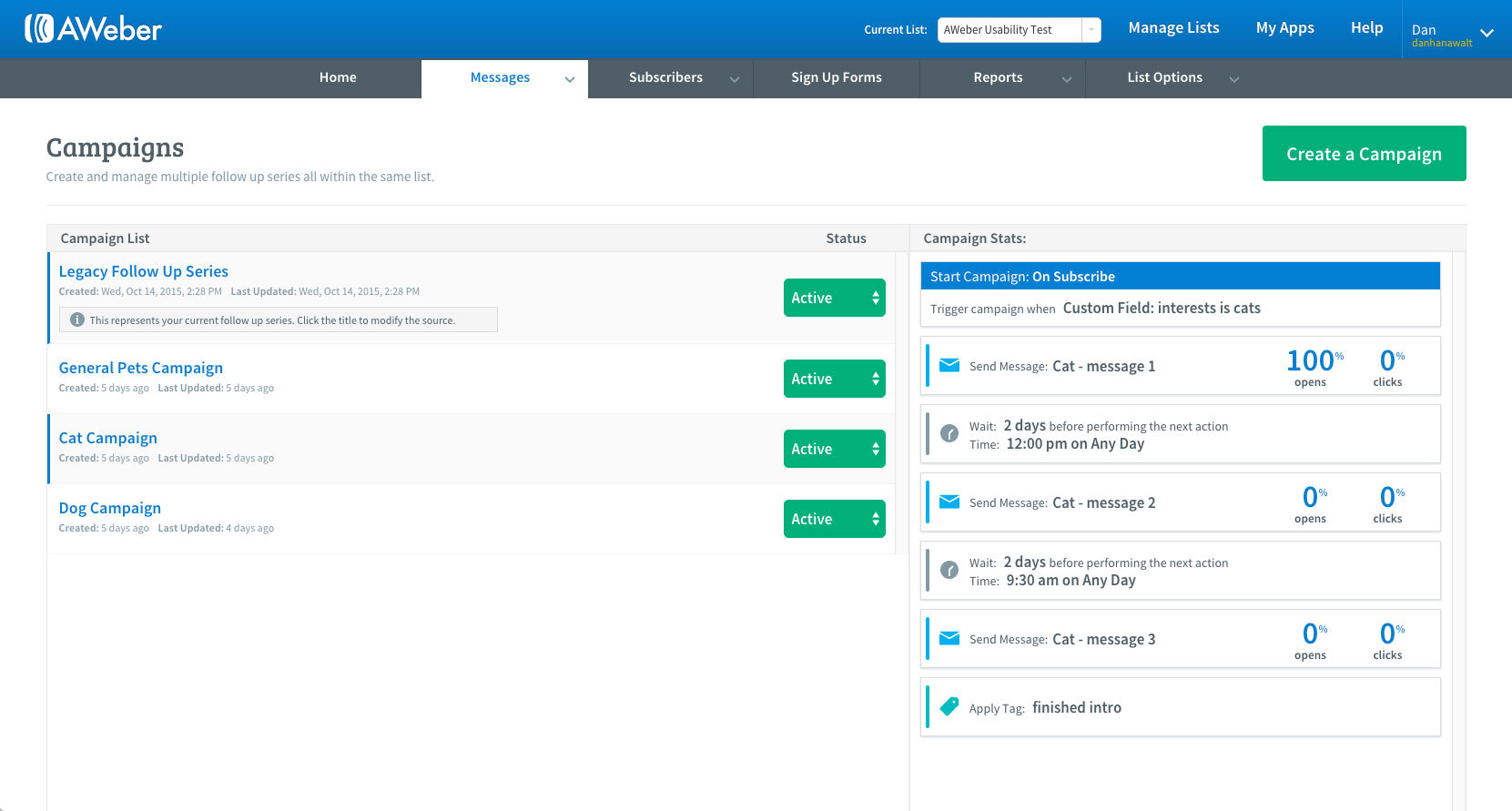1512x811 pixels.
Task: Expand the Messages menu chevron
Action: coord(570,79)
